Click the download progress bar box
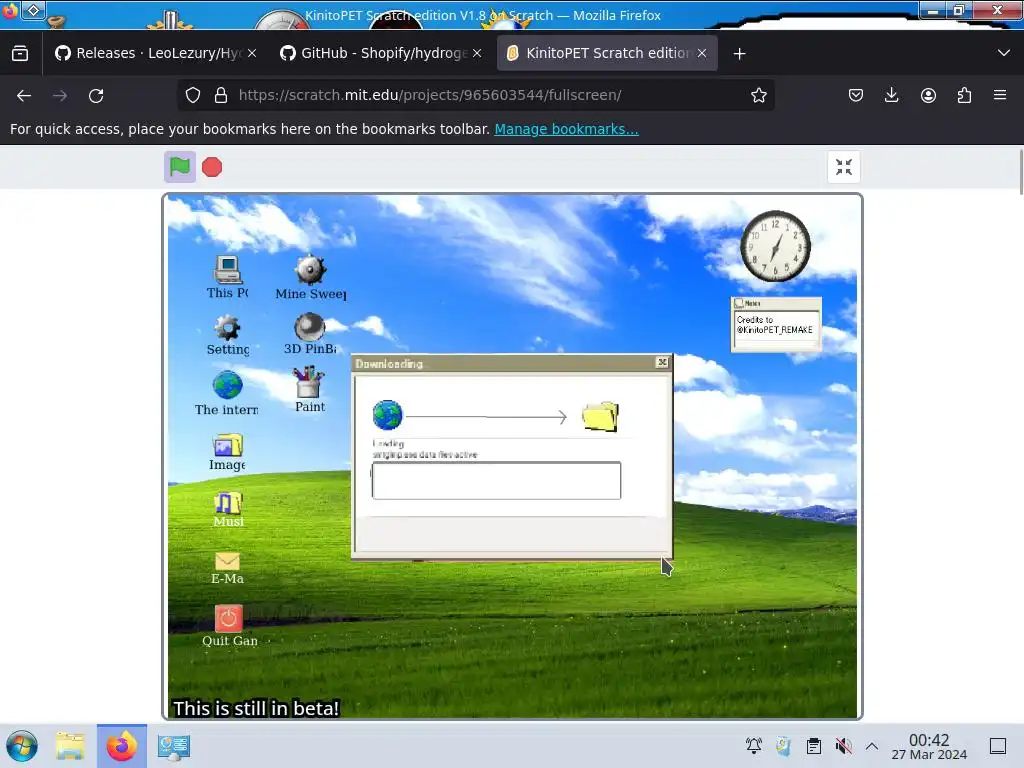This screenshot has width=1024, height=768. point(496,481)
